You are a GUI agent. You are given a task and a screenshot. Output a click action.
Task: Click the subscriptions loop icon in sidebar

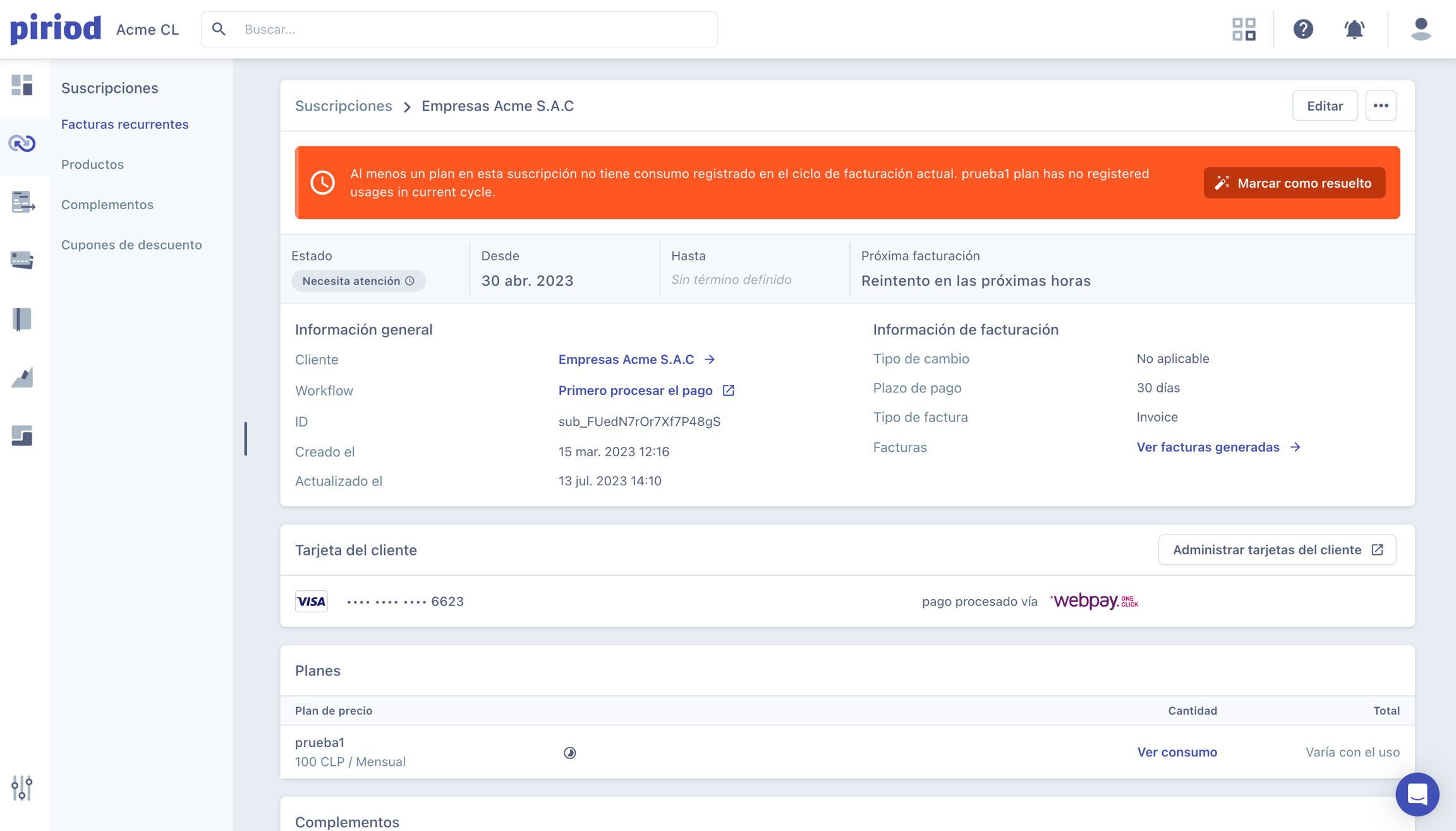(22, 143)
